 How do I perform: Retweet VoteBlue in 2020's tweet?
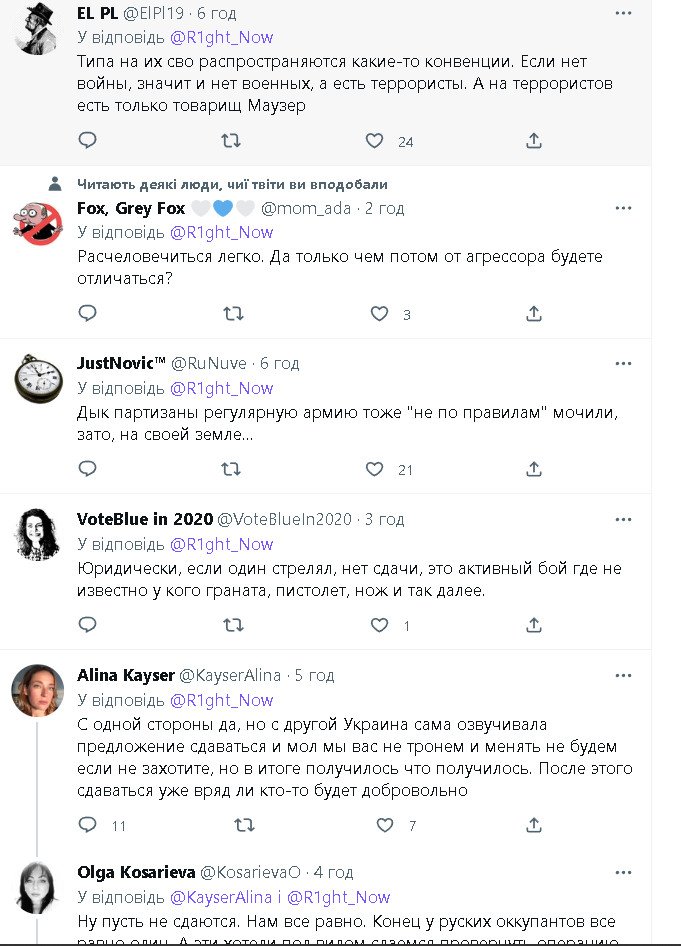231,626
